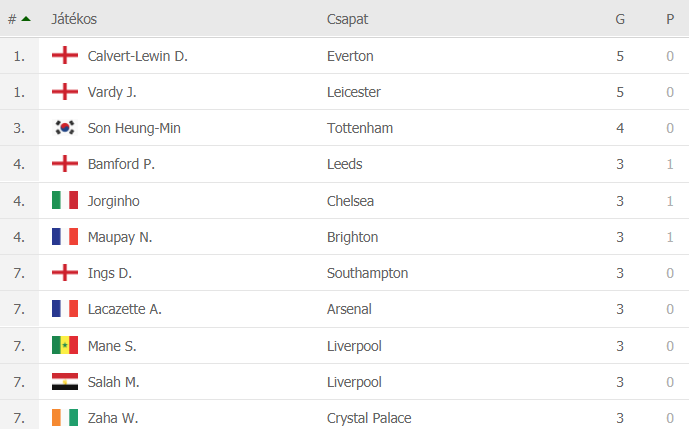
Task: Click Italy flag next to Jorginho
Action: (x=65, y=200)
